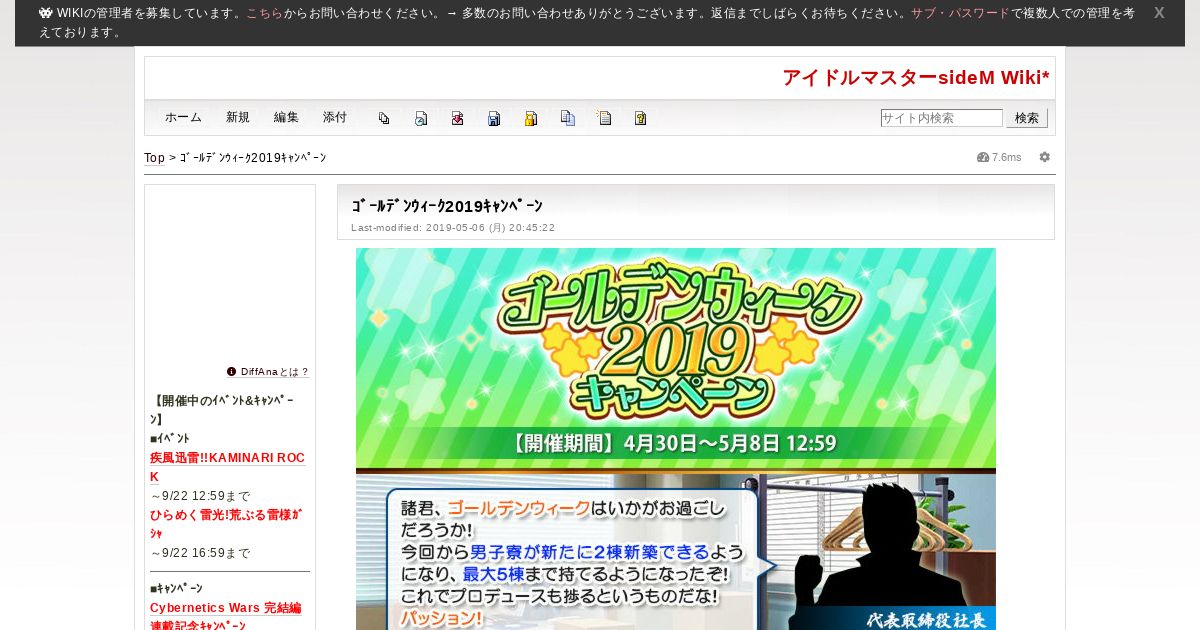Open the ホーム menu item
This screenshot has width=1200, height=630.
click(x=183, y=118)
